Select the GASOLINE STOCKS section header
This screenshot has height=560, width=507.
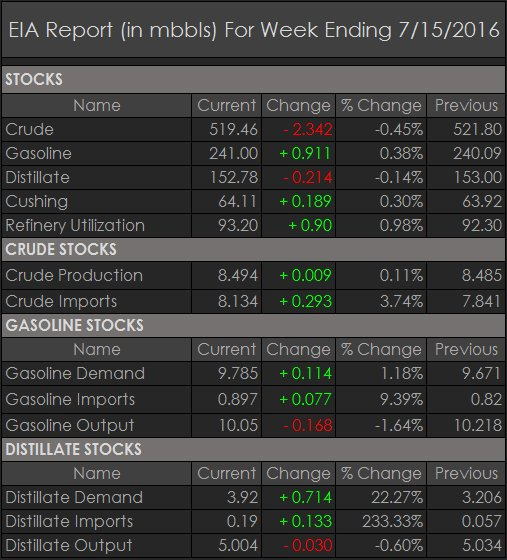point(254,325)
